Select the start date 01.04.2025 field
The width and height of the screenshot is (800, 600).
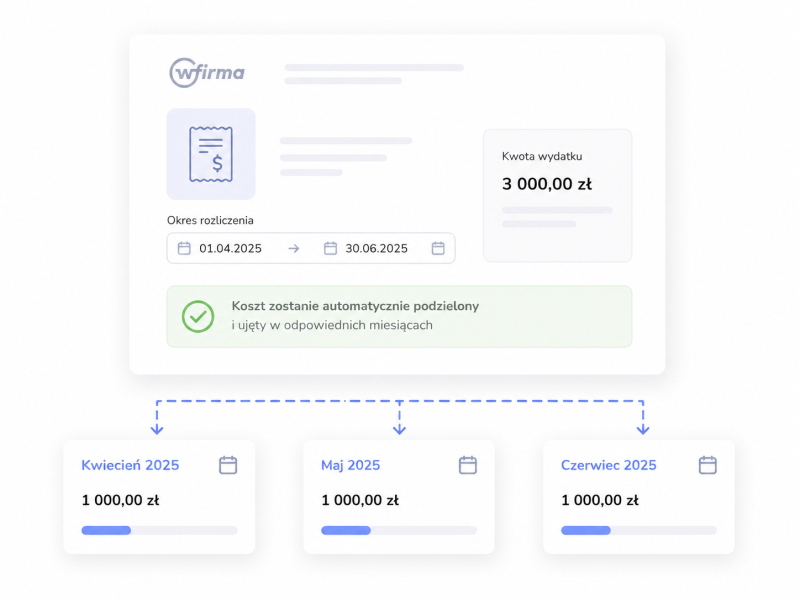[x=230, y=248]
